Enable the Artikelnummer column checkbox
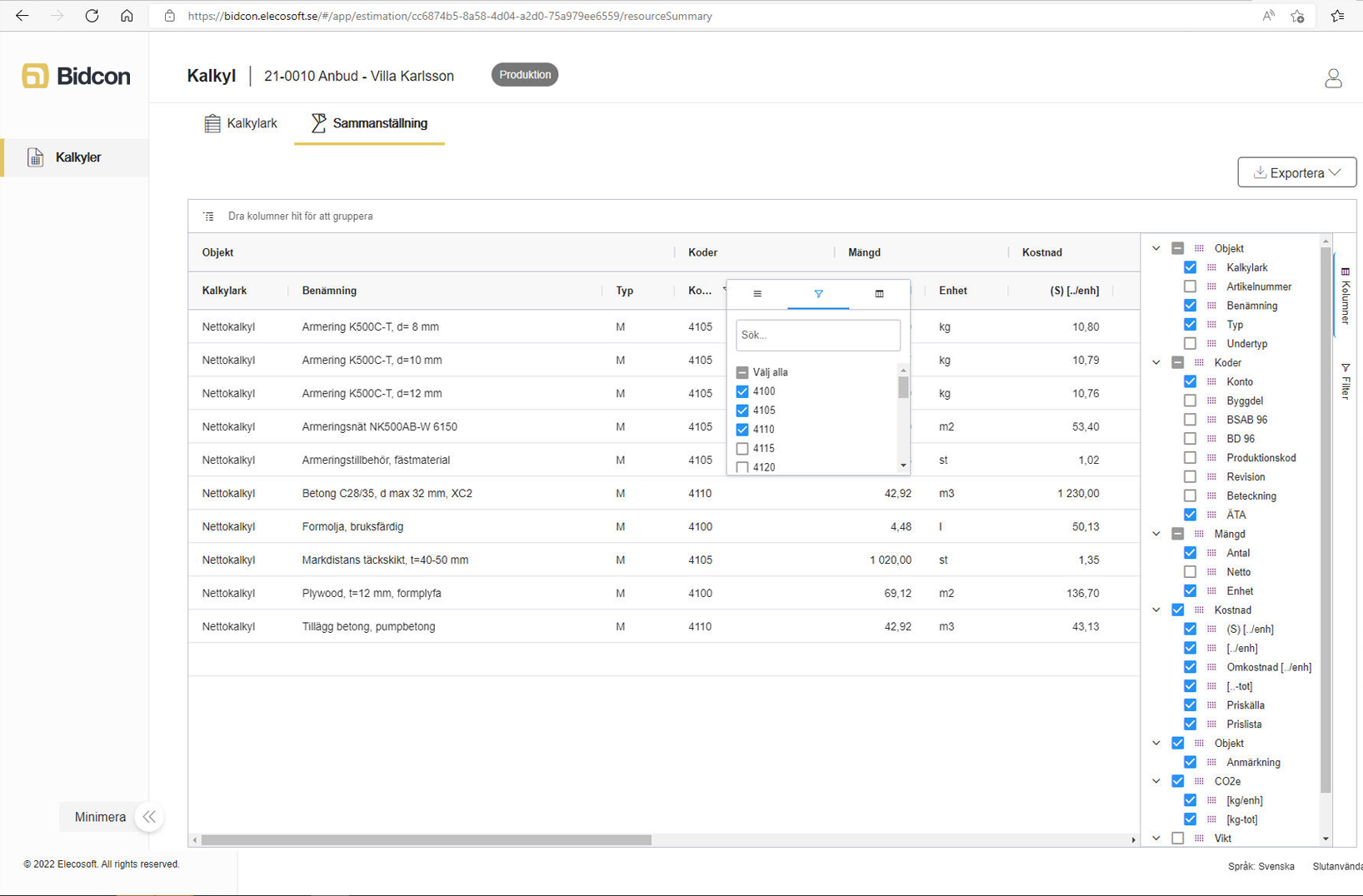 pyautogui.click(x=1190, y=286)
